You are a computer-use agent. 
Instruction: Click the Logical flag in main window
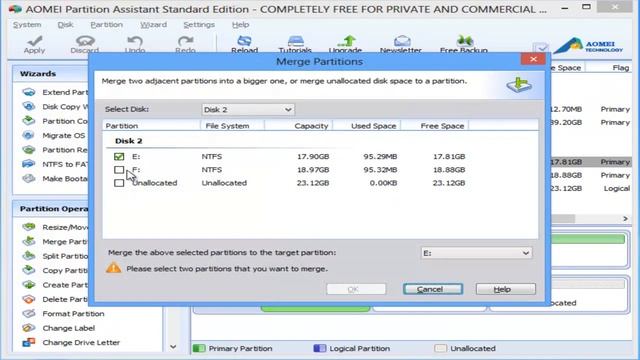click(x=617, y=188)
